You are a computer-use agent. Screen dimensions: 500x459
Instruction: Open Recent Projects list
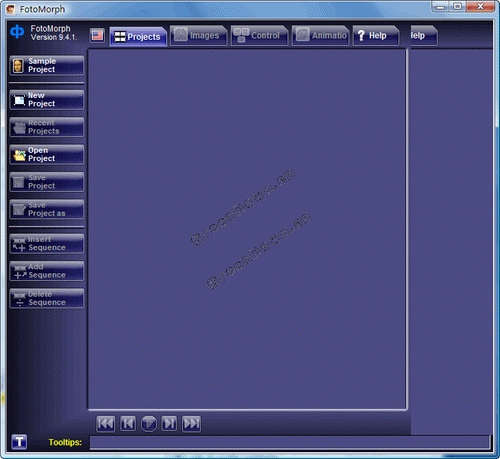coord(47,127)
